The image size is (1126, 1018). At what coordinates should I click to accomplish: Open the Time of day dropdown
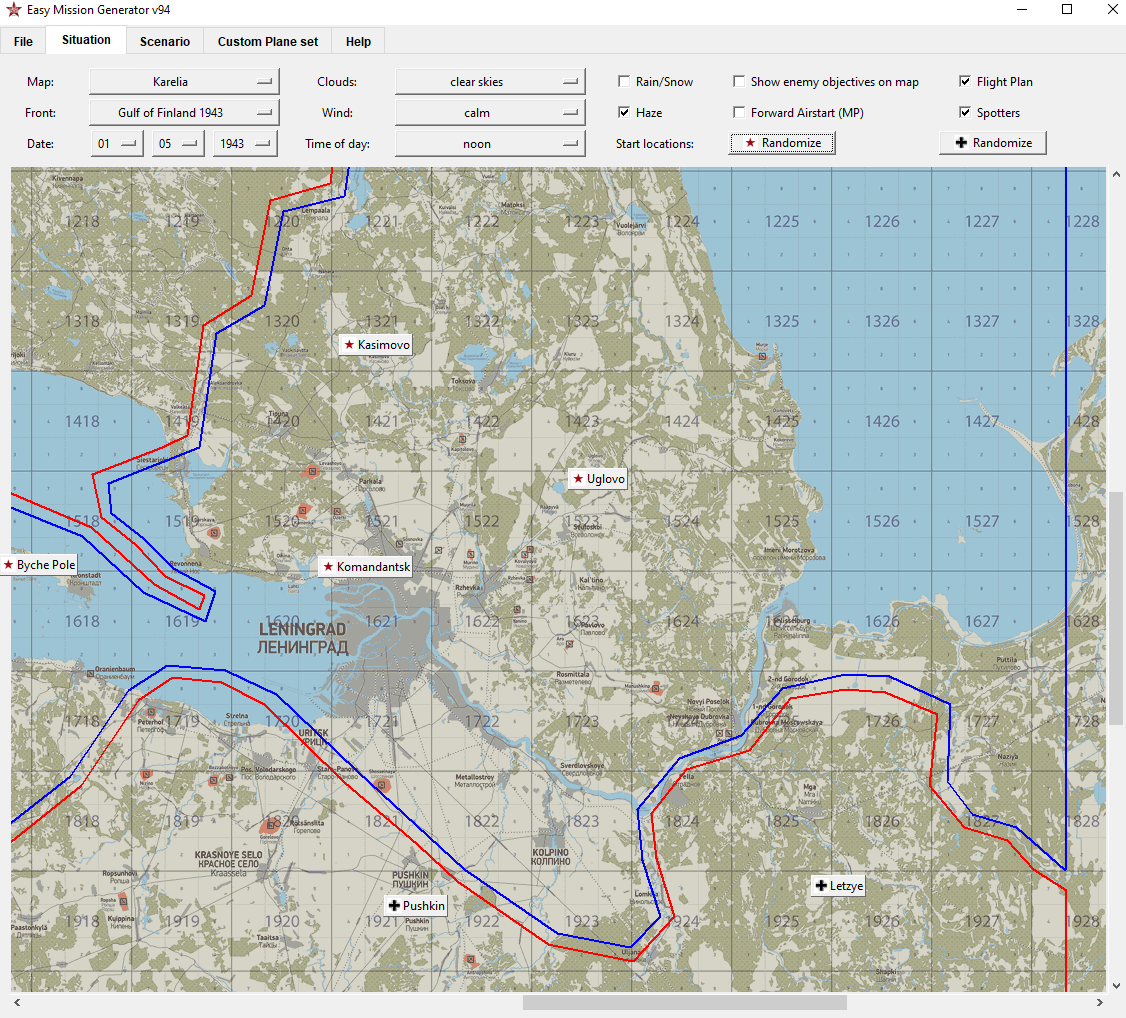(490, 144)
